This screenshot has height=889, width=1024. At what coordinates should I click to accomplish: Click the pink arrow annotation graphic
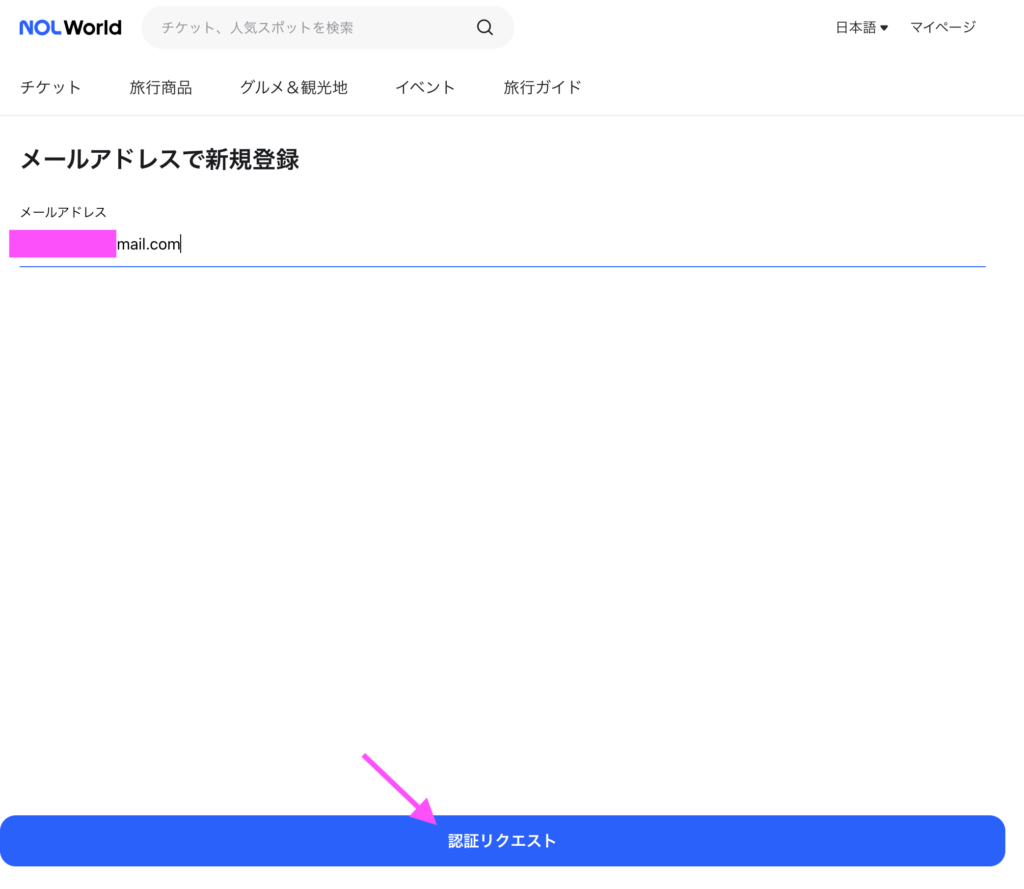pos(398,788)
